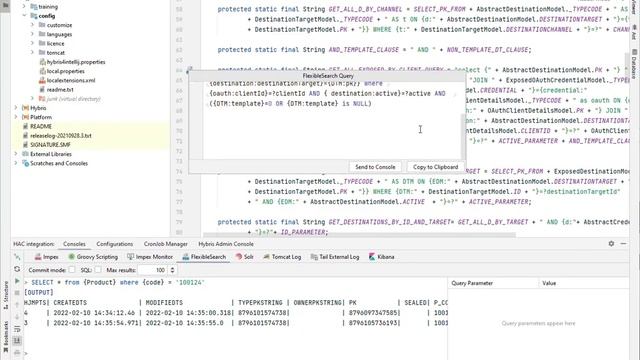Collapse the config folder
Image resolution: width=640 pixels, height=360 pixels.
coord(24,16)
